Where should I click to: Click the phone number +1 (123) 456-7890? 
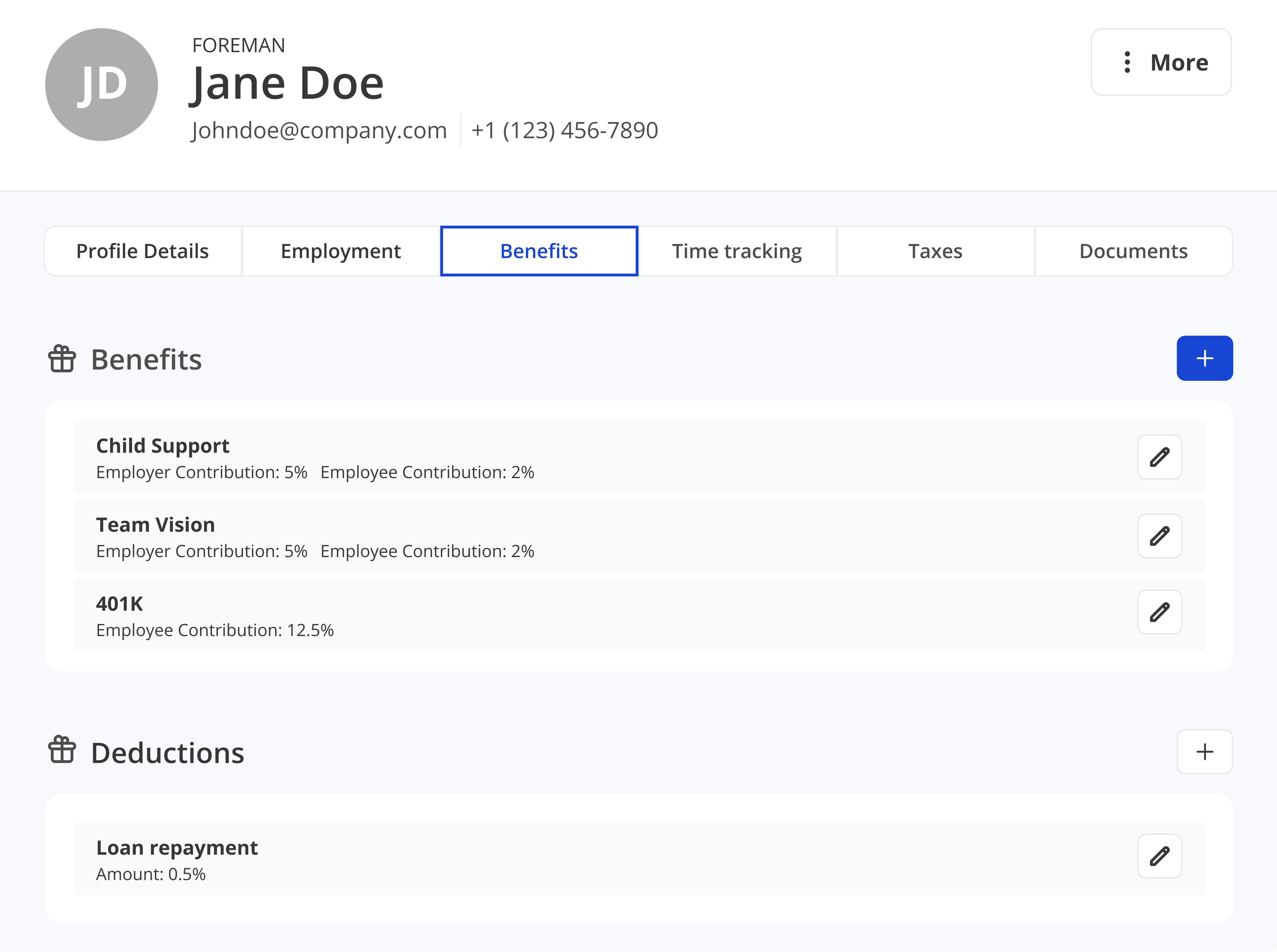564,130
